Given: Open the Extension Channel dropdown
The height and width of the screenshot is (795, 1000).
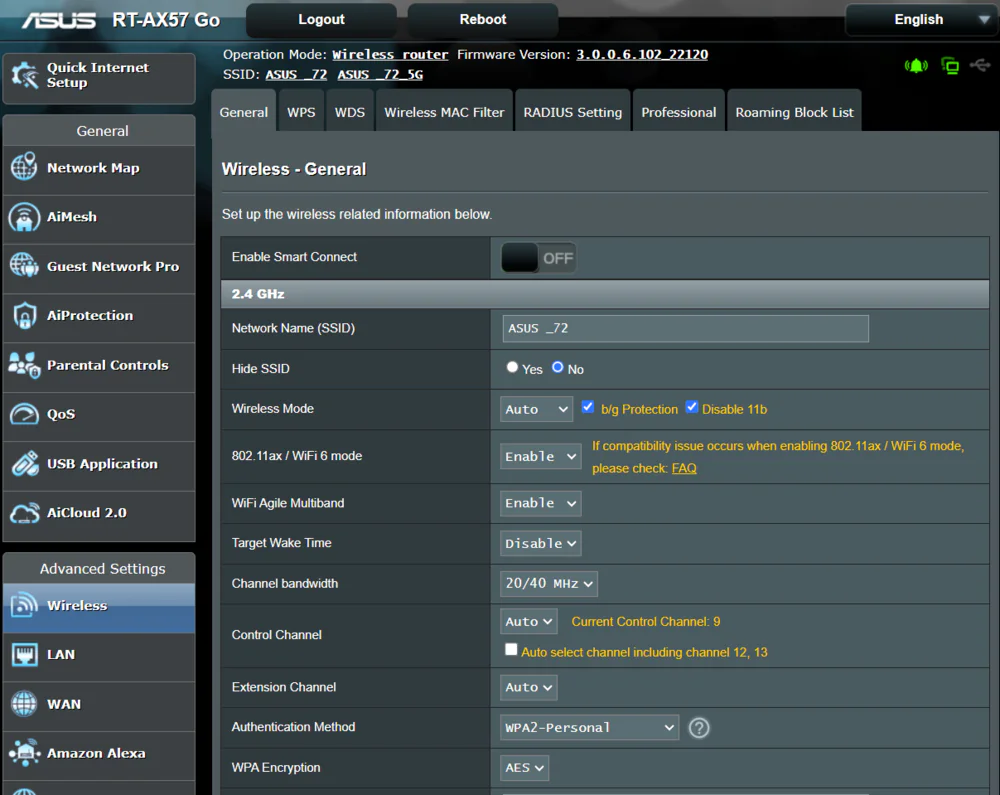Looking at the screenshot, I should point(529,687).
